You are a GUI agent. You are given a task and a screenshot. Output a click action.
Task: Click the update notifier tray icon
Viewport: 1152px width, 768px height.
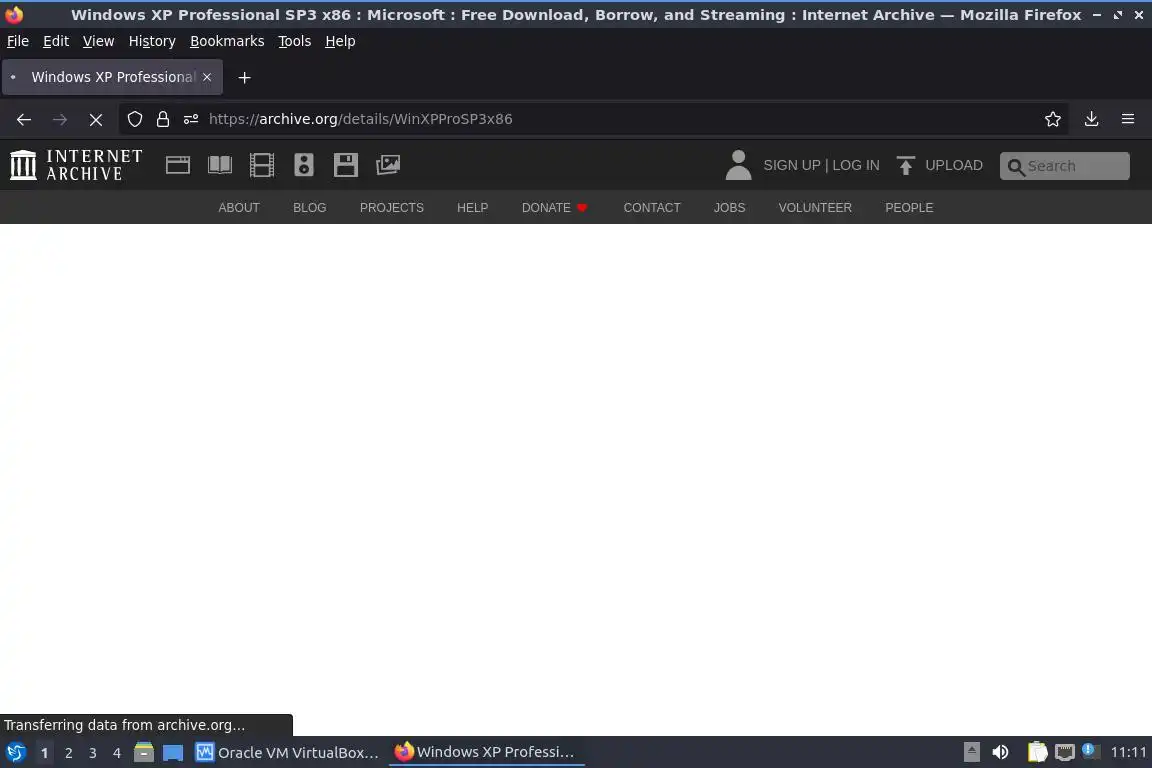(x=1091, y=752)
